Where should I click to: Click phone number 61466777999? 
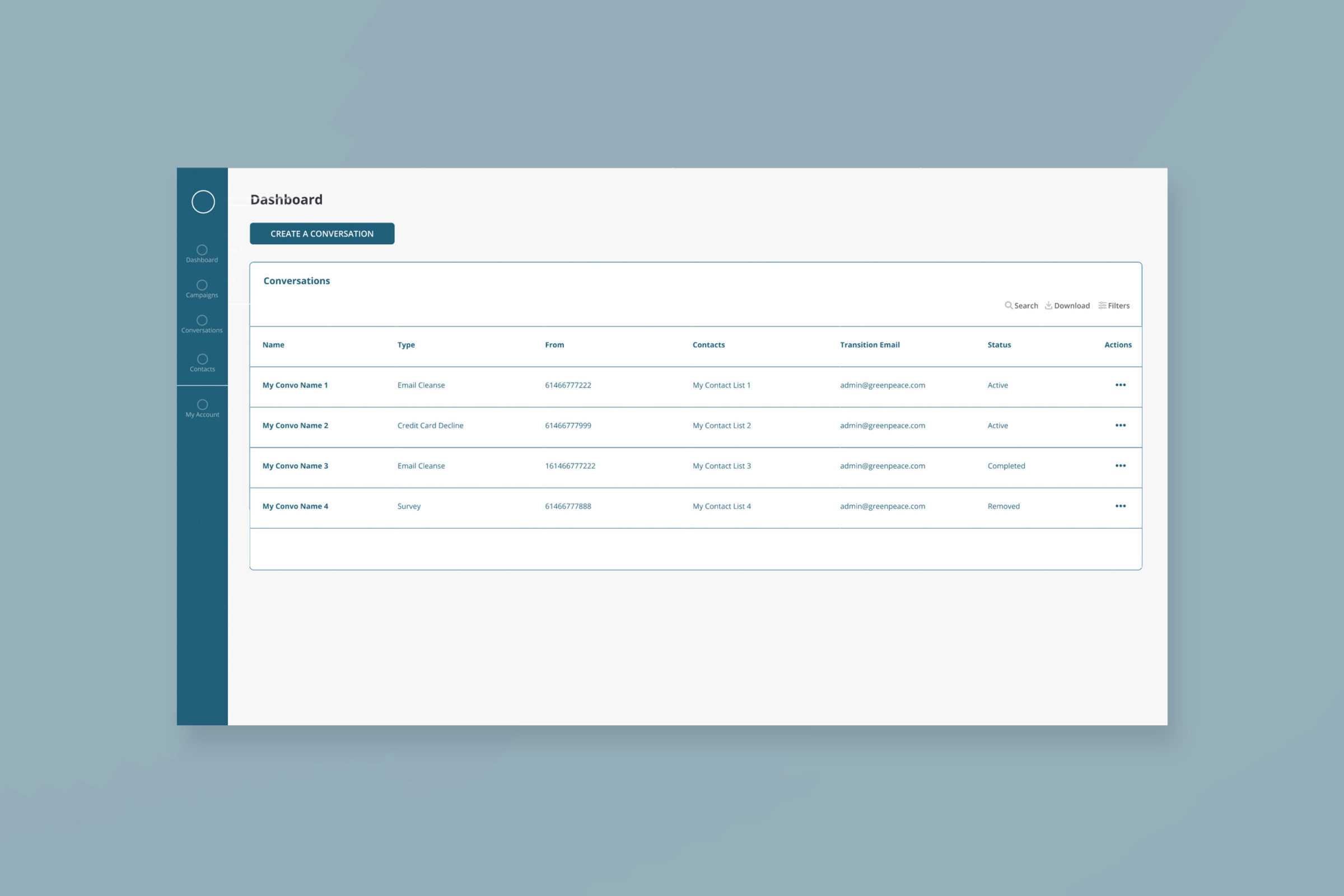coord(568,426)
